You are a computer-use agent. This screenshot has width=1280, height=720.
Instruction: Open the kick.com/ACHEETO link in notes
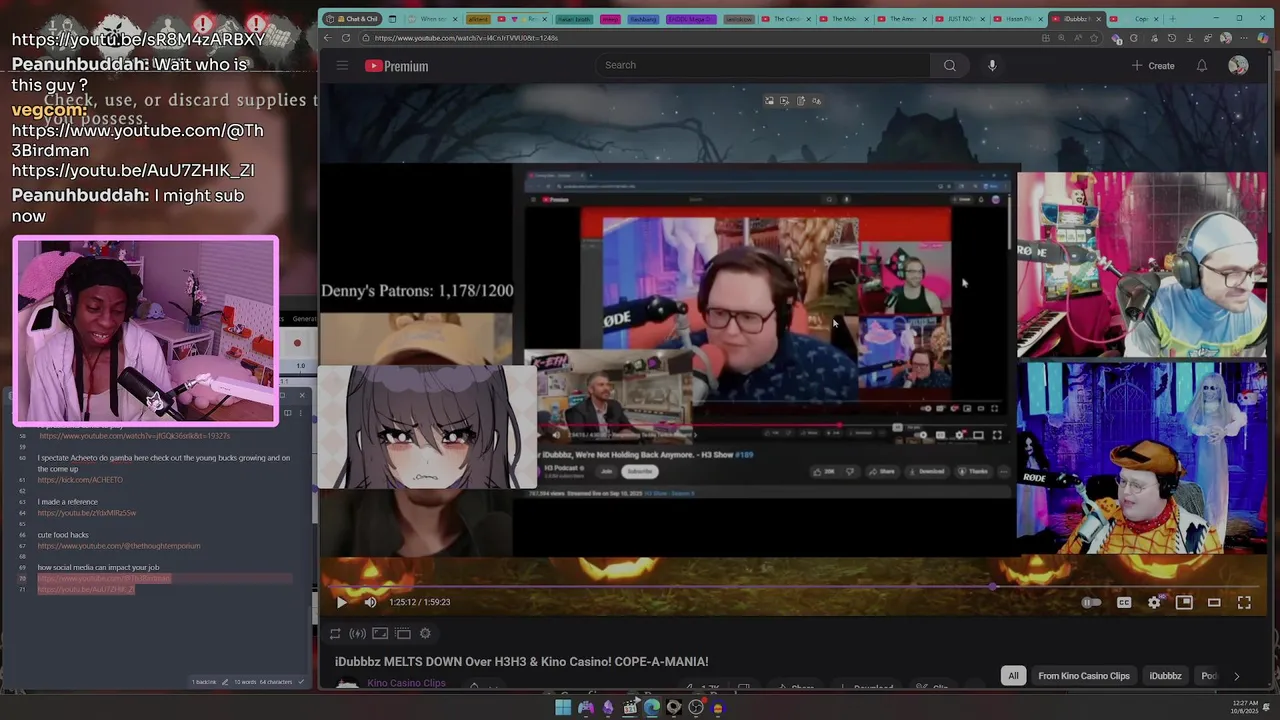pyautogui.click(x=80, y=480)
